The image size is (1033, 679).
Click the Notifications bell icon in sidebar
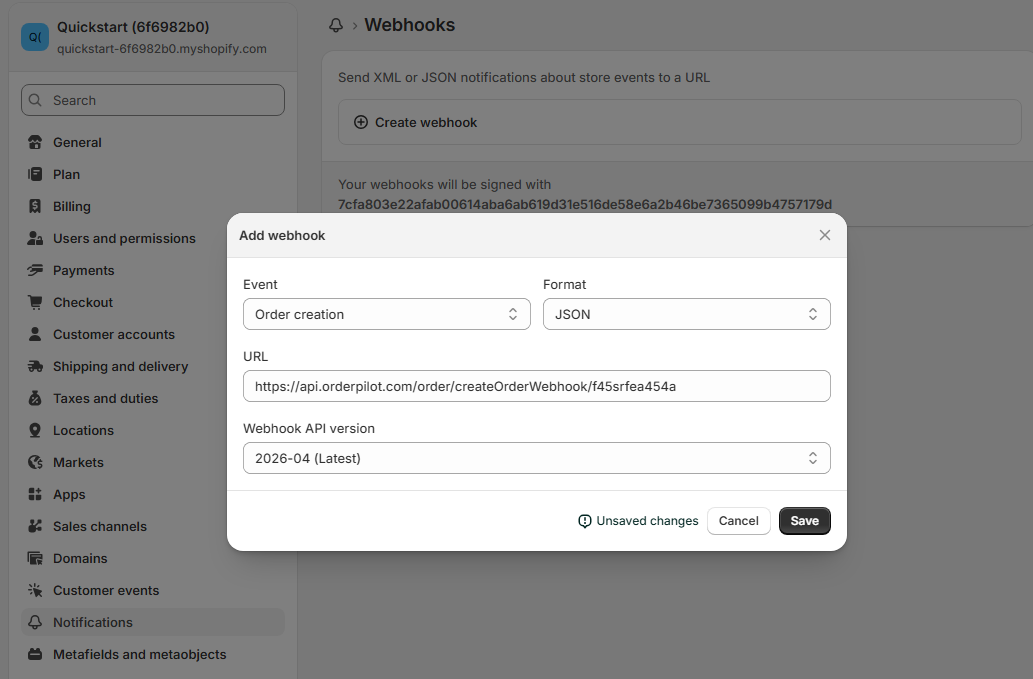(x=35, y=622)
